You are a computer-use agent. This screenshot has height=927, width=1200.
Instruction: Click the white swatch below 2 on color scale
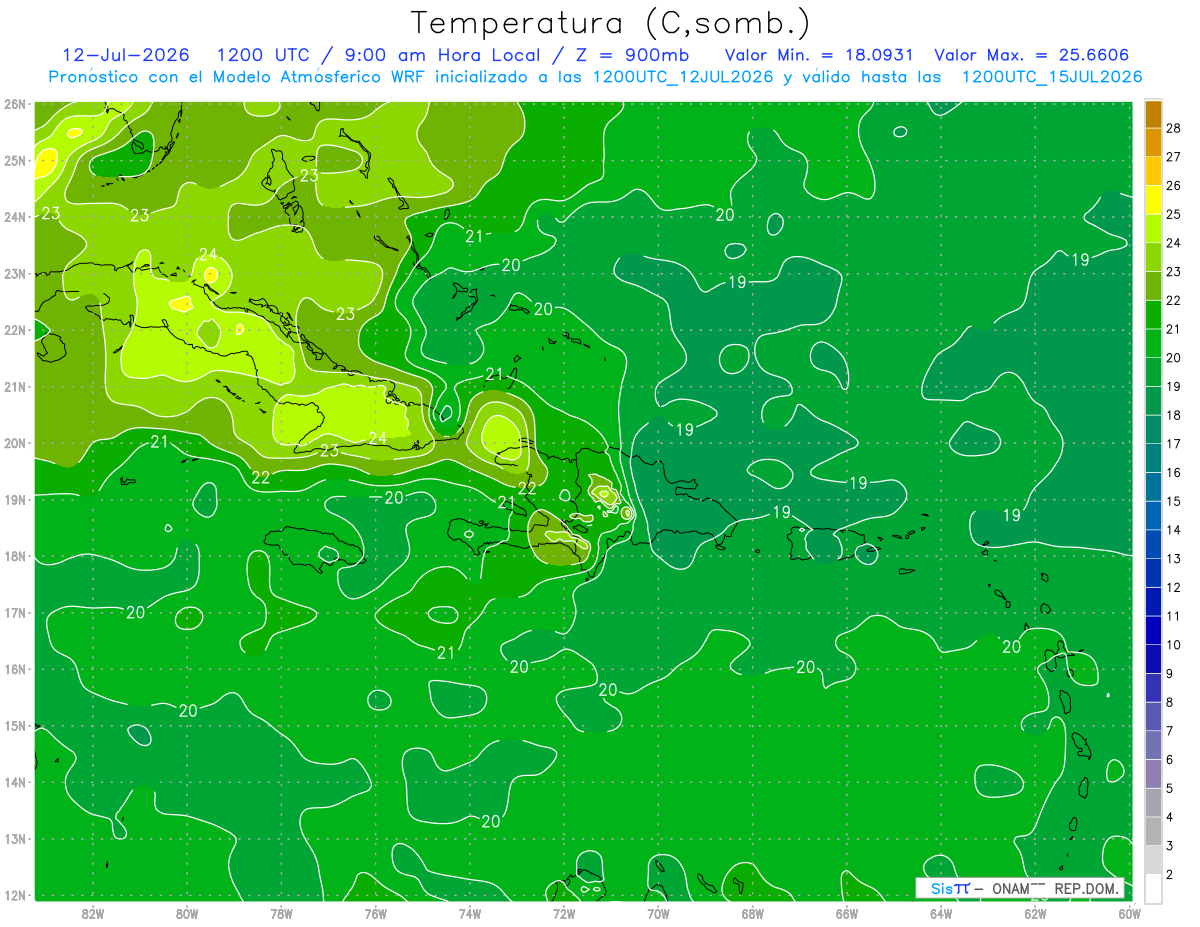click(x=1153, y=887)
